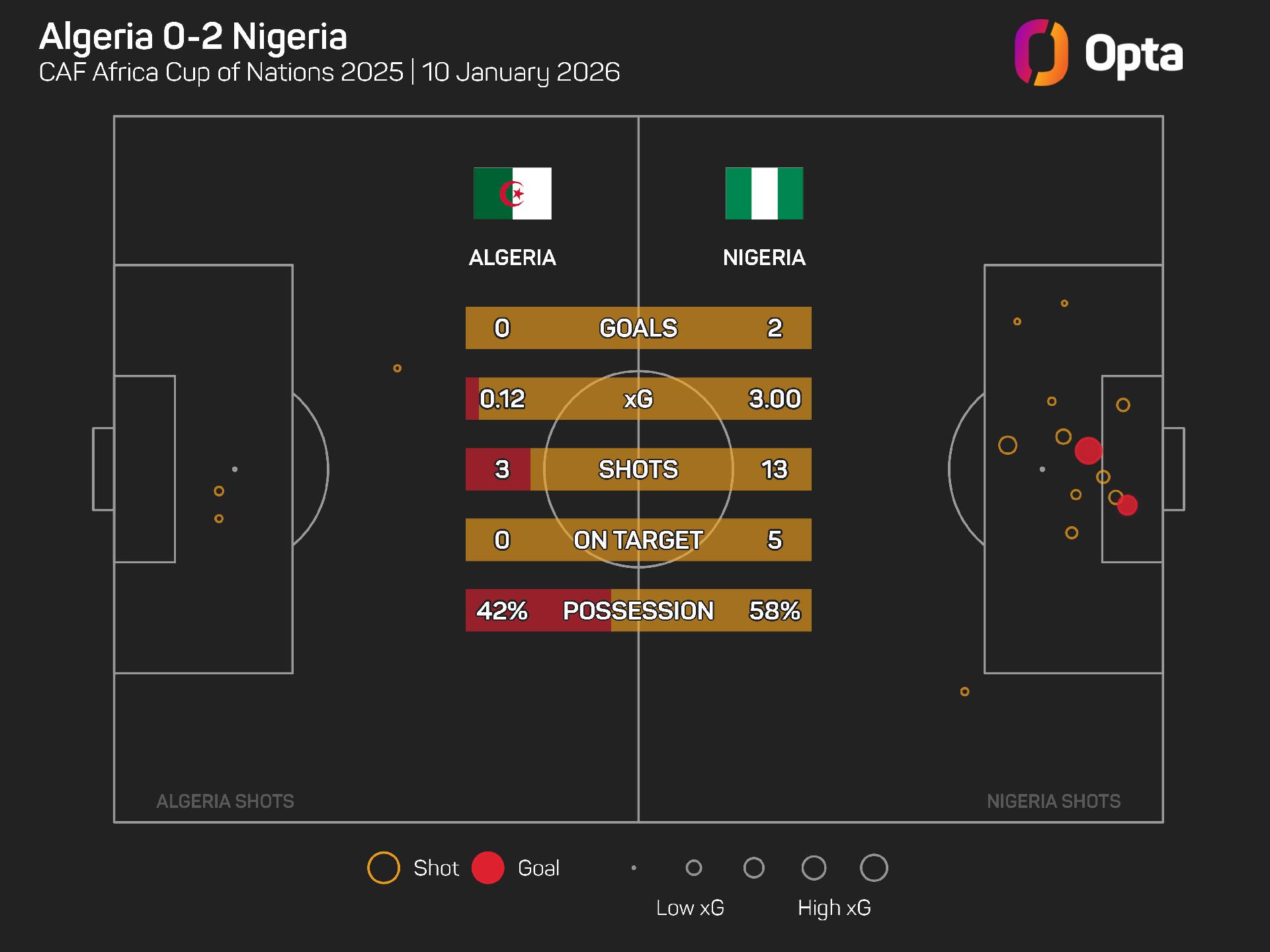Click the larger red Nigeria goal marker
Viewport: 1270px width, 952px height.
(1088, 450)
